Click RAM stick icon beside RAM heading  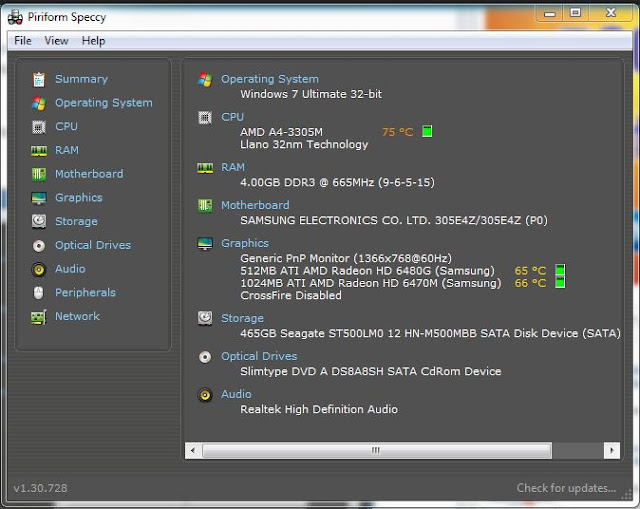pos(205,168)
